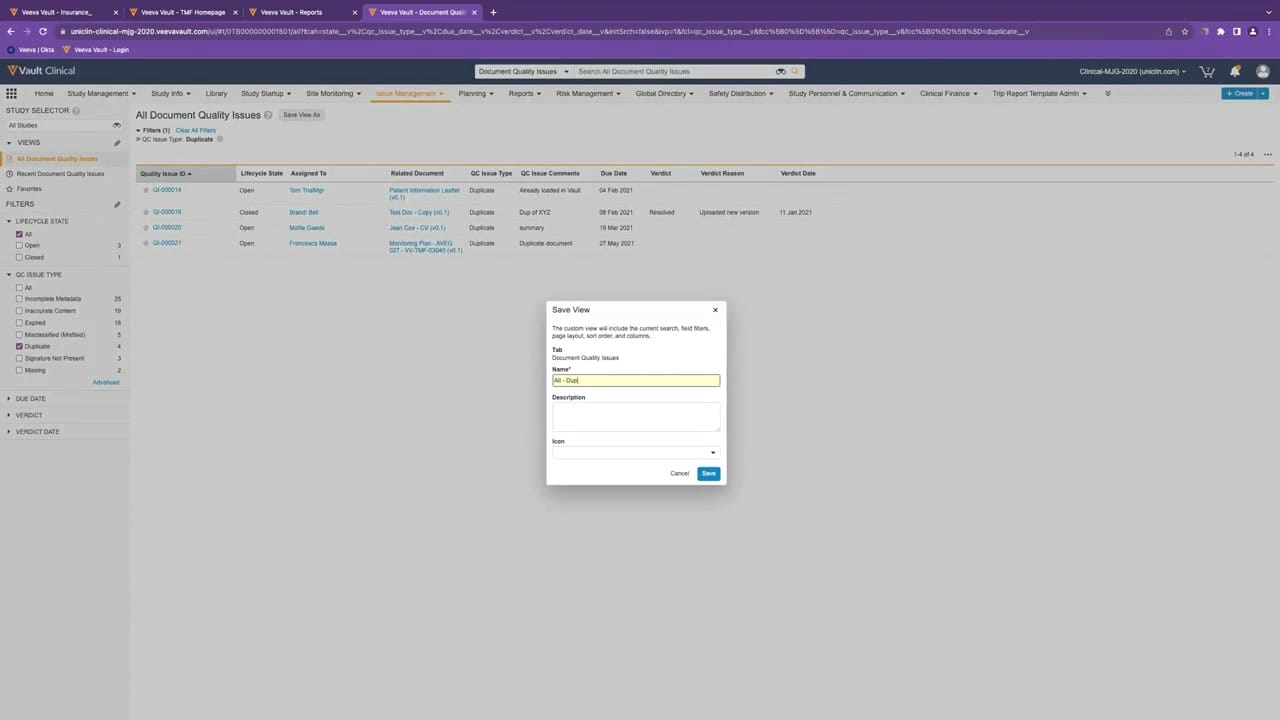Click Save in the Save View dialog
The width and height of the screenshot is (1280, 720).
click(x=708, y=473)
